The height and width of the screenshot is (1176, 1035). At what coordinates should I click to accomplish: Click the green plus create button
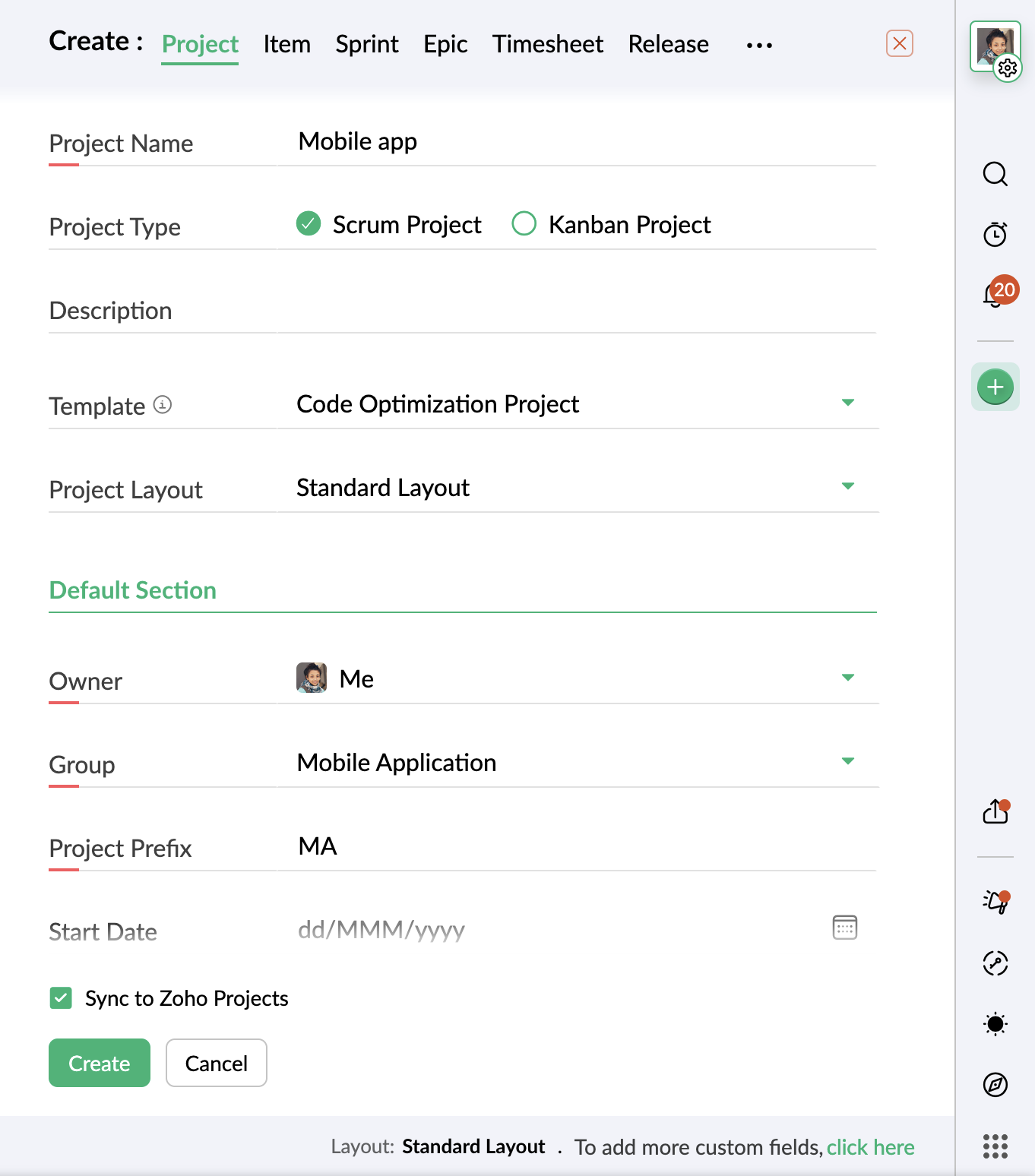coord(995,387)
